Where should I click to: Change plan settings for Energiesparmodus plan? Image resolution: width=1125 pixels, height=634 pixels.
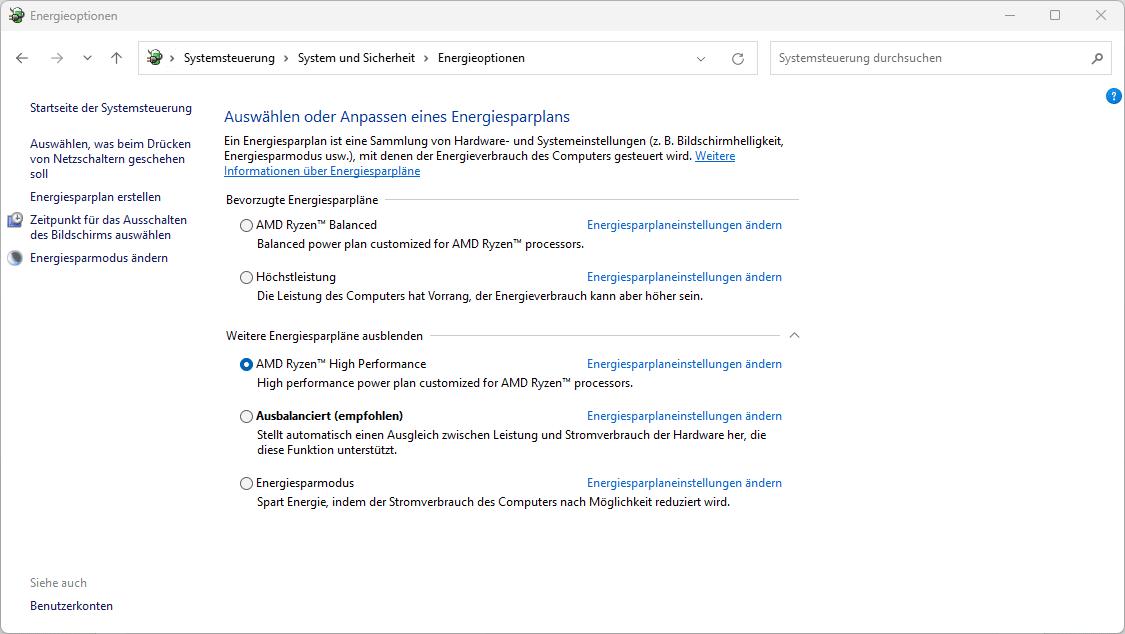point(684,483)
